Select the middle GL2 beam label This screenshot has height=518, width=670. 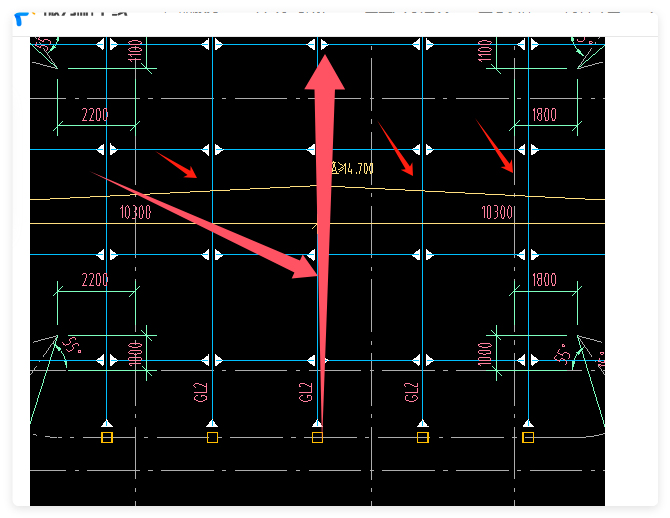point(306,392)
